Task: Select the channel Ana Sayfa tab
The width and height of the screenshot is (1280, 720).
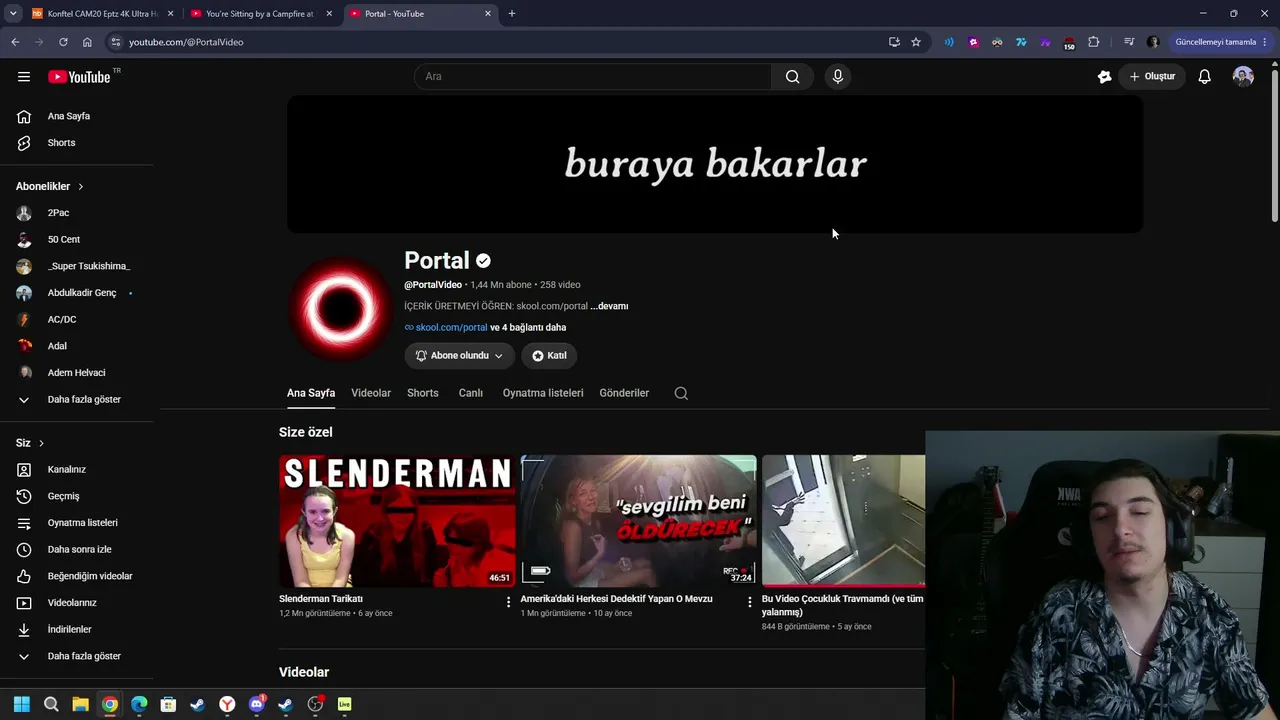Action: 311,393
